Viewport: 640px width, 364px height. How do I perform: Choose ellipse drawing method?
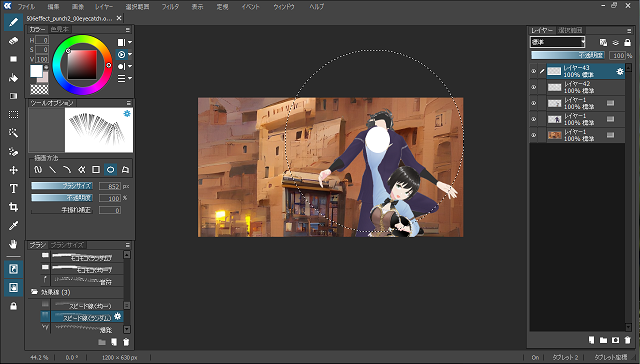(110, 169)
